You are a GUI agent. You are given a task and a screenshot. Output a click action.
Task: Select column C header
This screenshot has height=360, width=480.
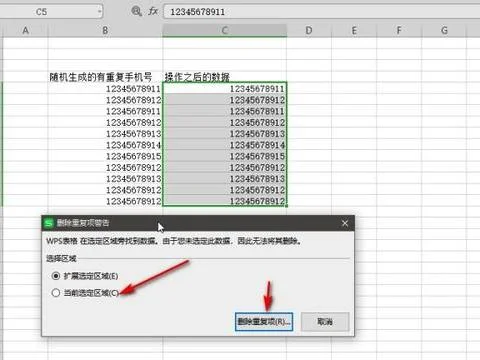[225, 31]
